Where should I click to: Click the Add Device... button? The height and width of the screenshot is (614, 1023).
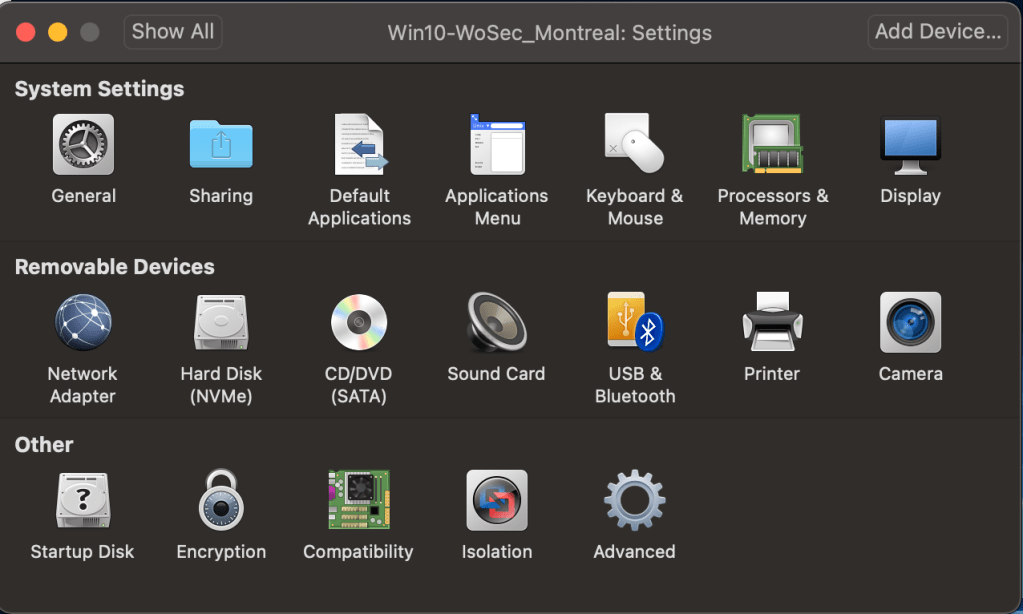pos(937,32)
